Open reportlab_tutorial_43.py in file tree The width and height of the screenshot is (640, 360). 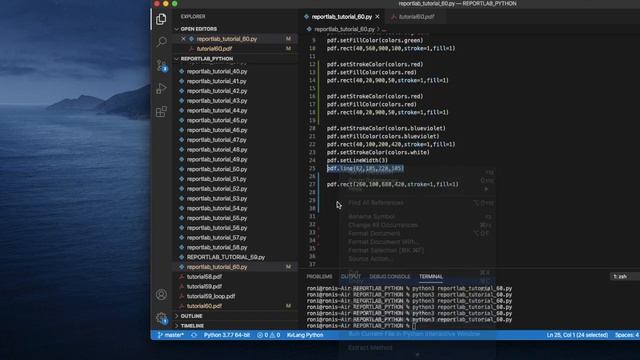[x=217, y=101]
